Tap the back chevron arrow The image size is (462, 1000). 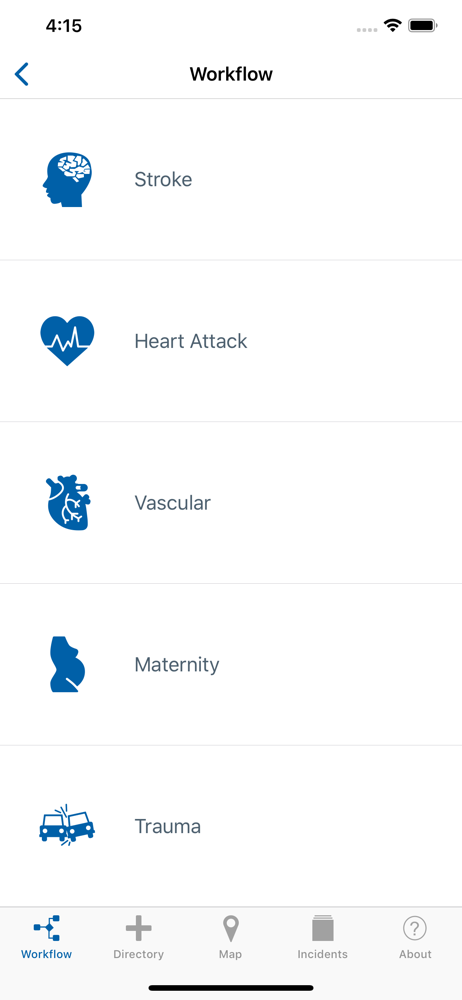point(22,75)
